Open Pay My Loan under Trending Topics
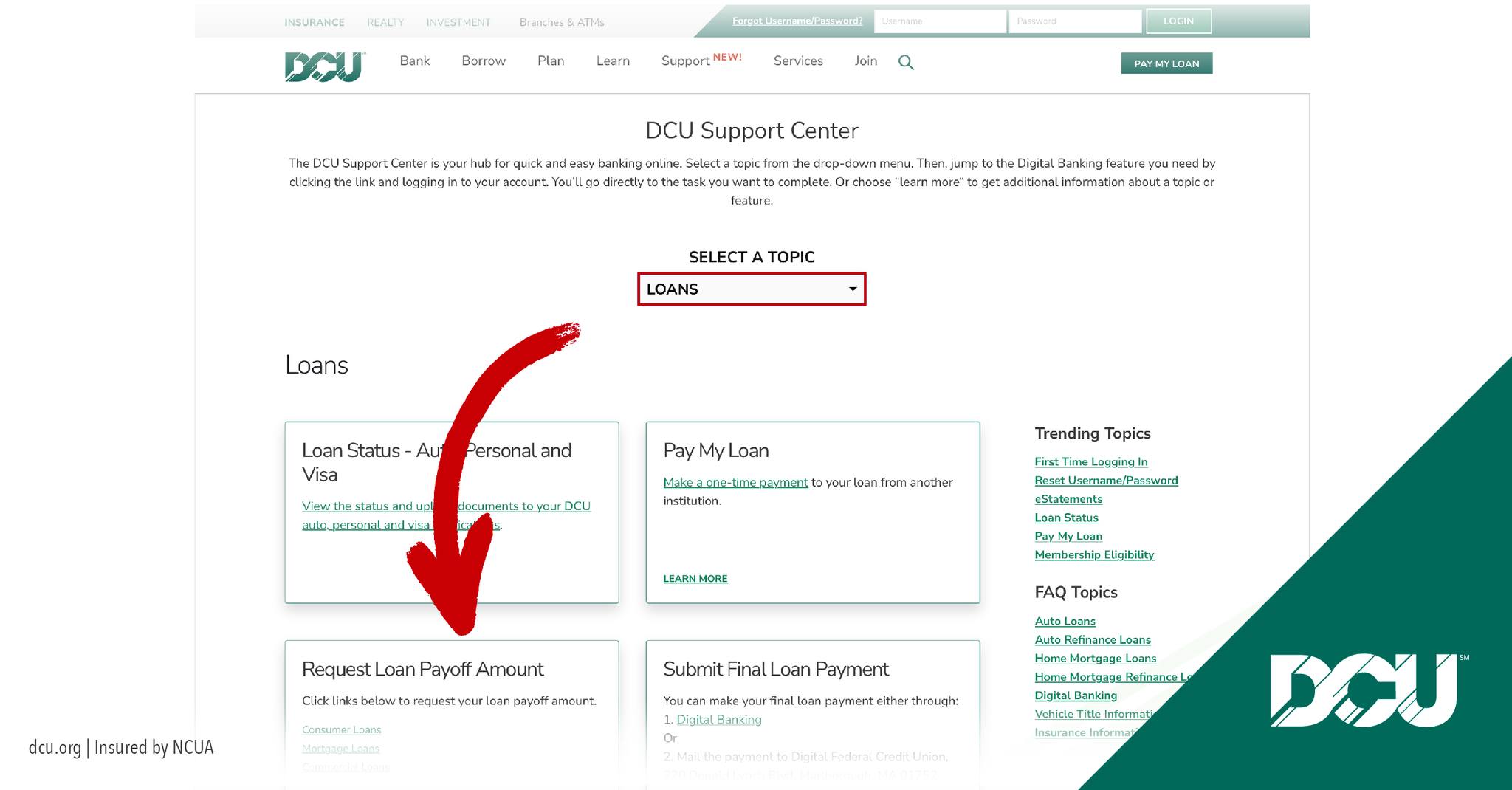This screenshot has width=1512, height=790. point(1068,536)
